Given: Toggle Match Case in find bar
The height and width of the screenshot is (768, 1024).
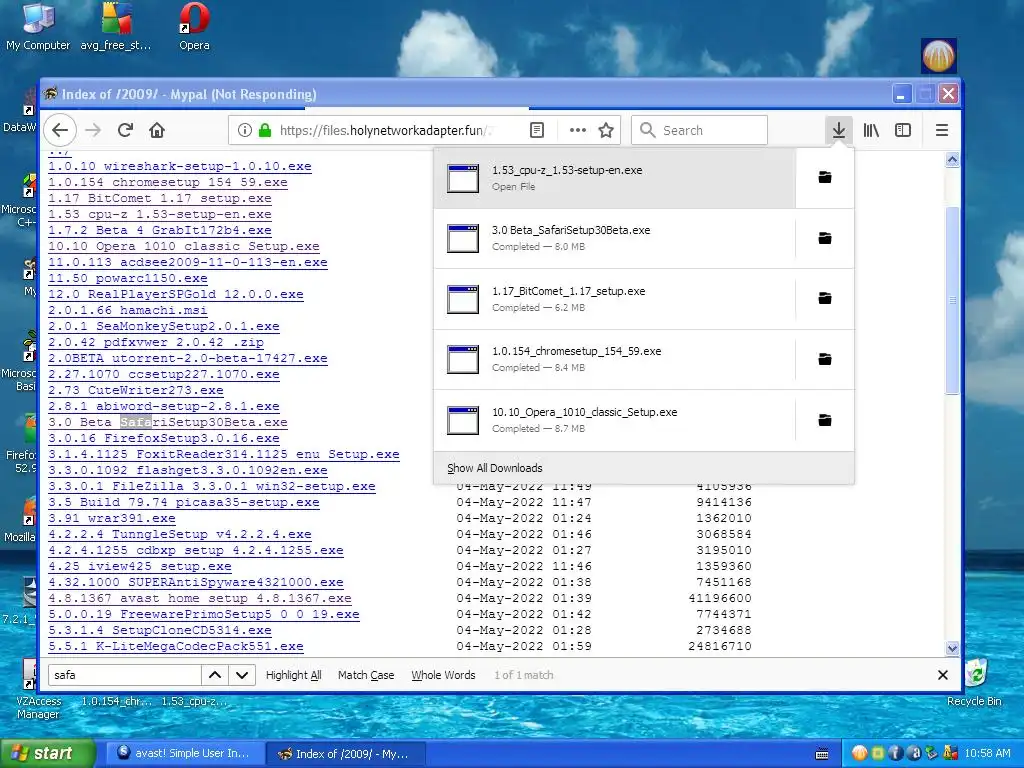Looking at the screenshot, I should tap(366, 675).
